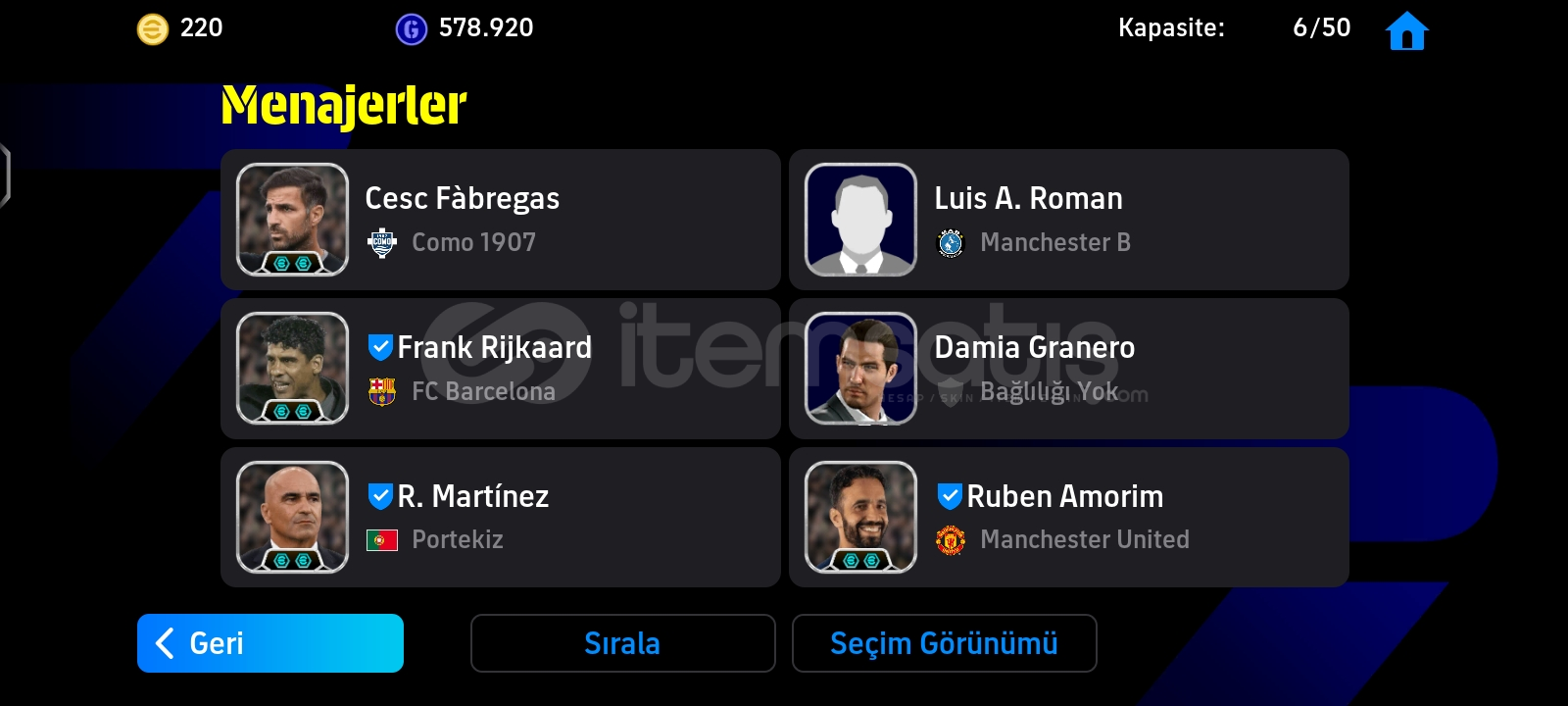Tap the blue home icon
This screenshot has width=1568, height=706.
[1406, 30]
